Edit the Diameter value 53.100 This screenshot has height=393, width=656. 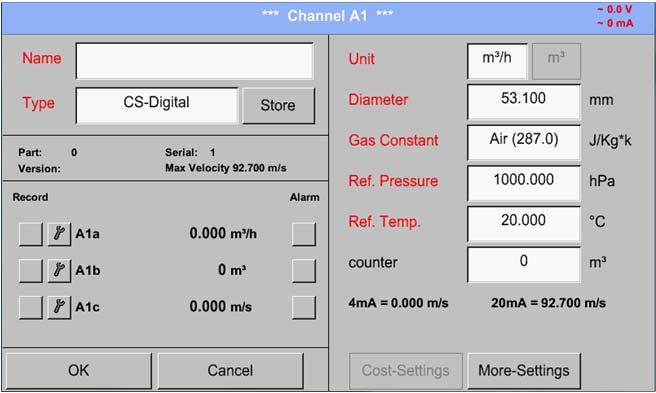coord(524,102)
